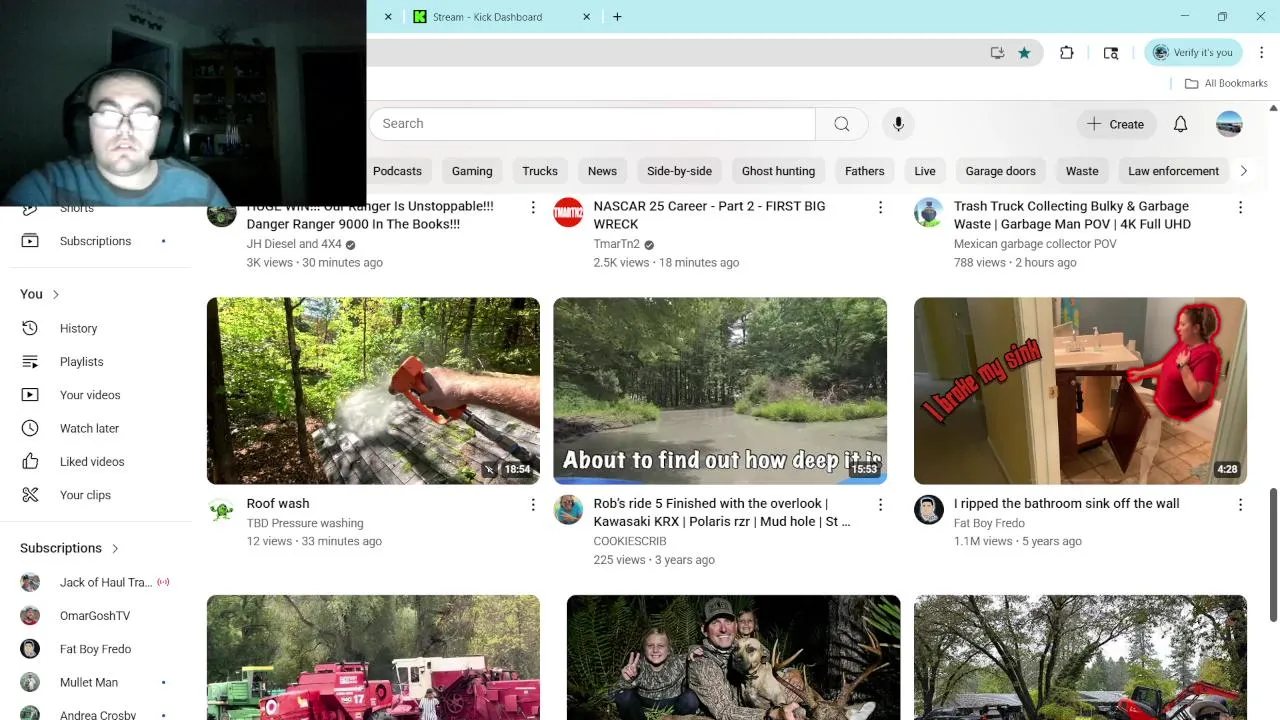The height and width of the screenshot is (720, 1280).
Task: Open options menu for Roof wash video
Action: [x=533, y=505]
